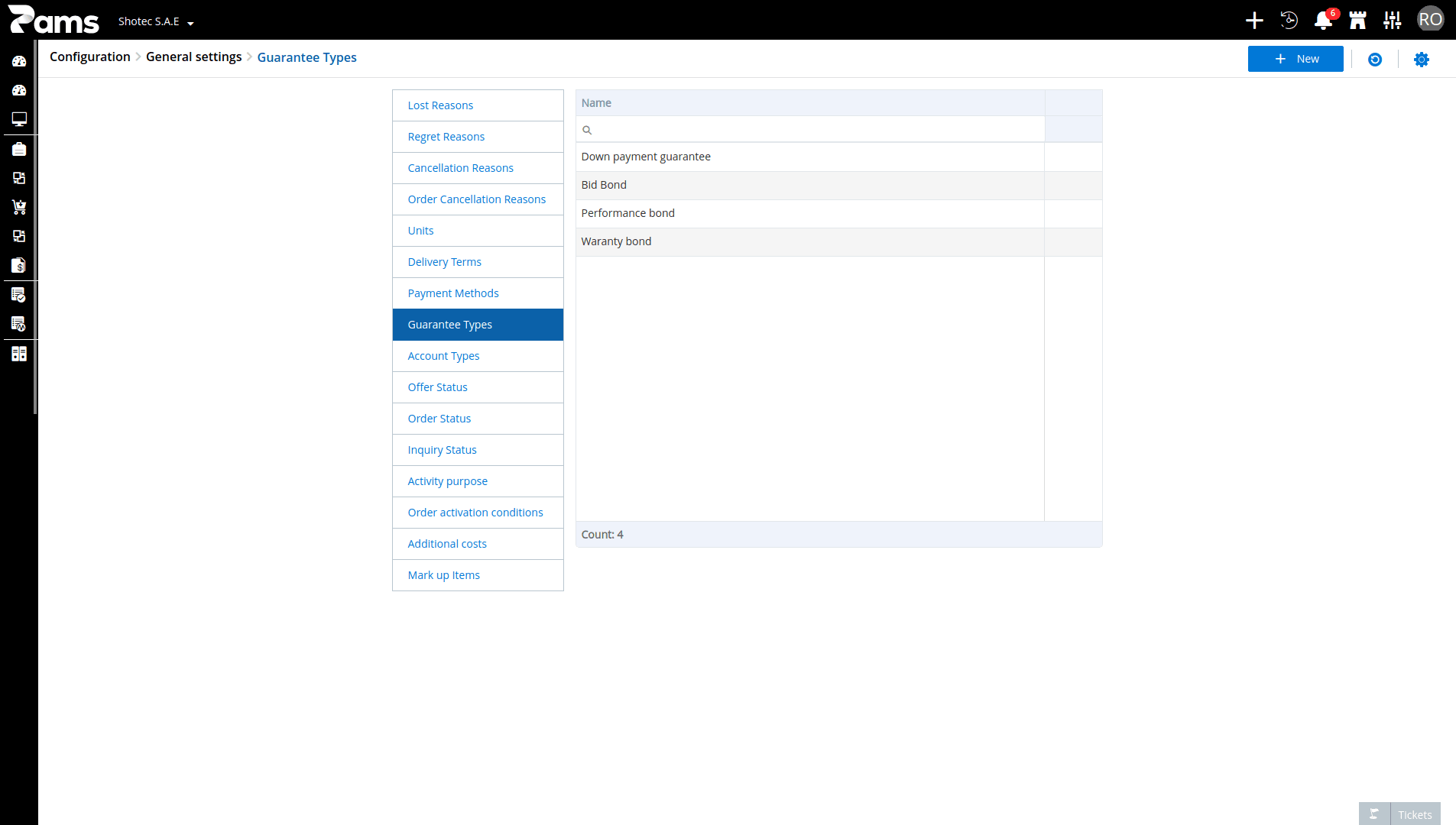Click the monitor icon in sidebar
The height and width of the screenshot is (825, 1456).
[19, 119]
